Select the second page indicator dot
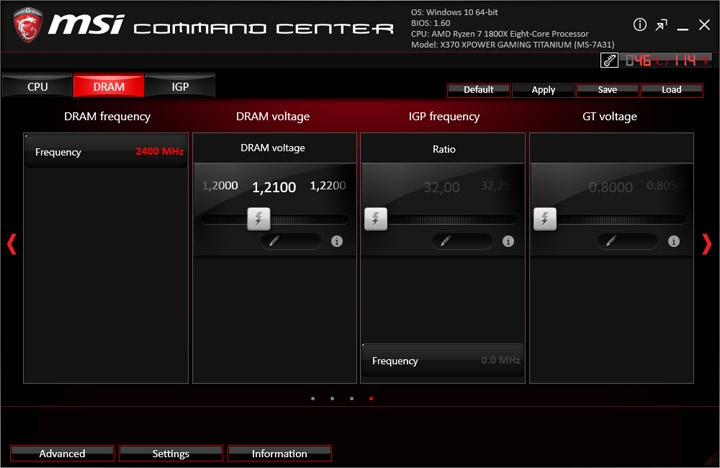This screenshot has height=468, width=720. pyautogui.click(x=332, y=399)
